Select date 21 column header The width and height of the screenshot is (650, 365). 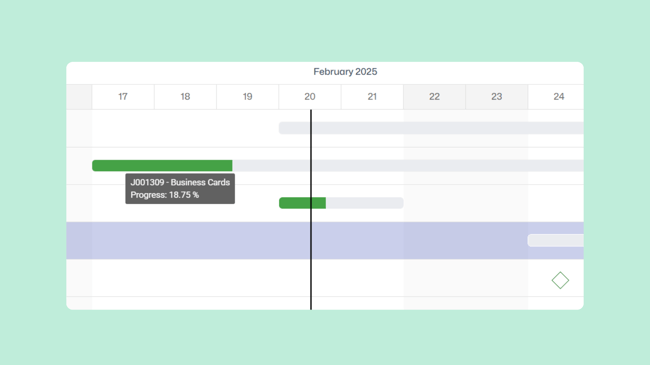tap(372, 97)
